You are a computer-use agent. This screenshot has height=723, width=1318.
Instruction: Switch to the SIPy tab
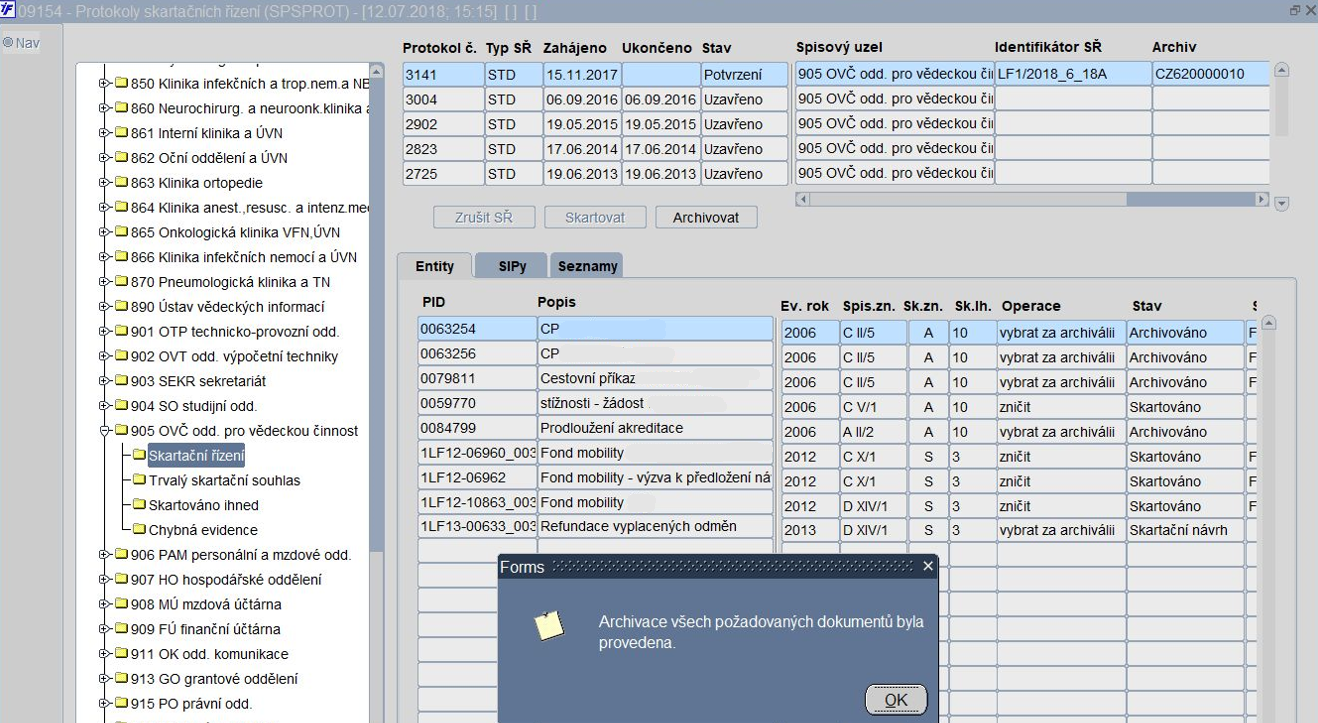coord(511,266)
